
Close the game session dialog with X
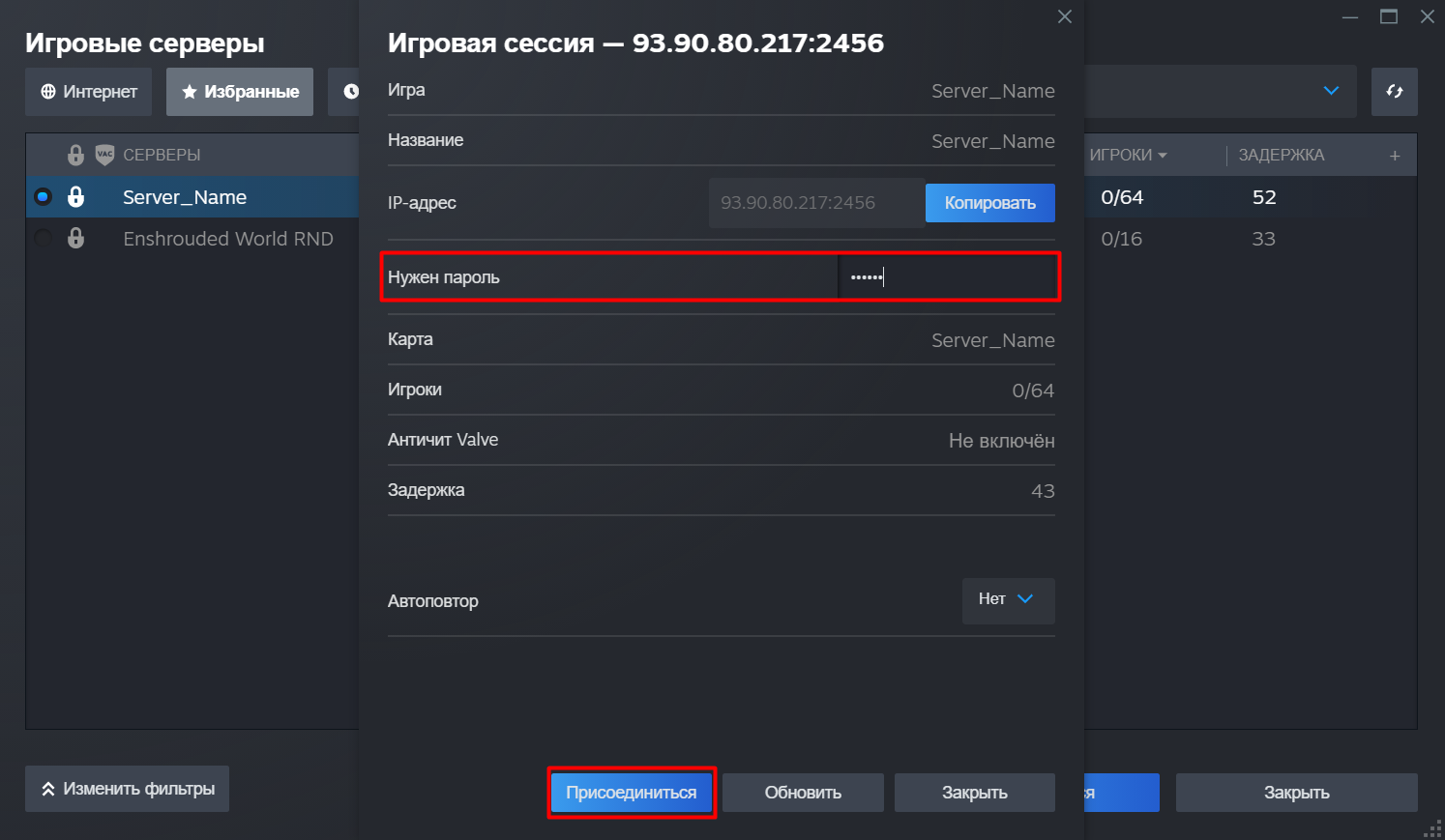click(1065, 16)
